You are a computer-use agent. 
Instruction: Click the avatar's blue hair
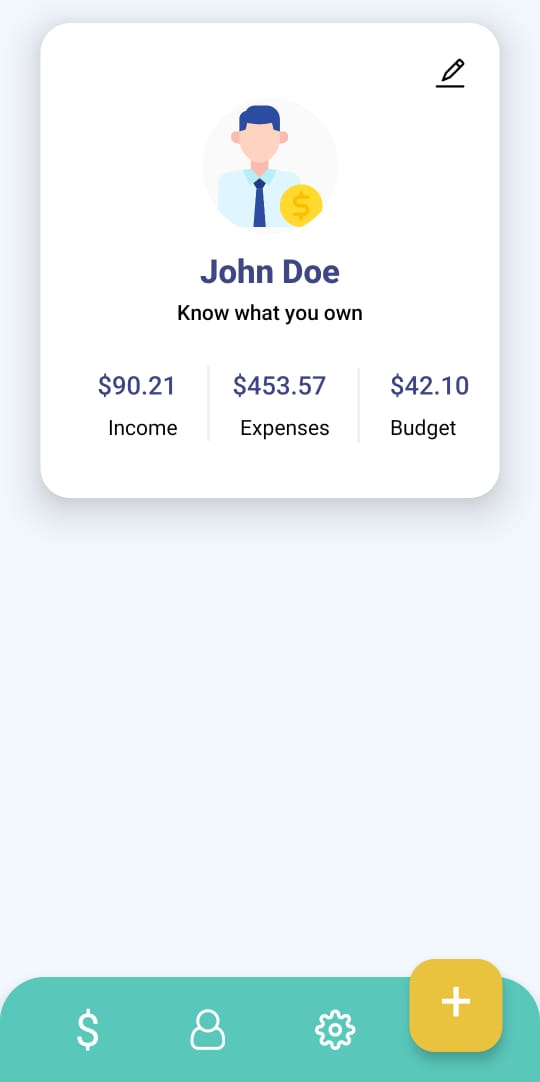(259, 115)
